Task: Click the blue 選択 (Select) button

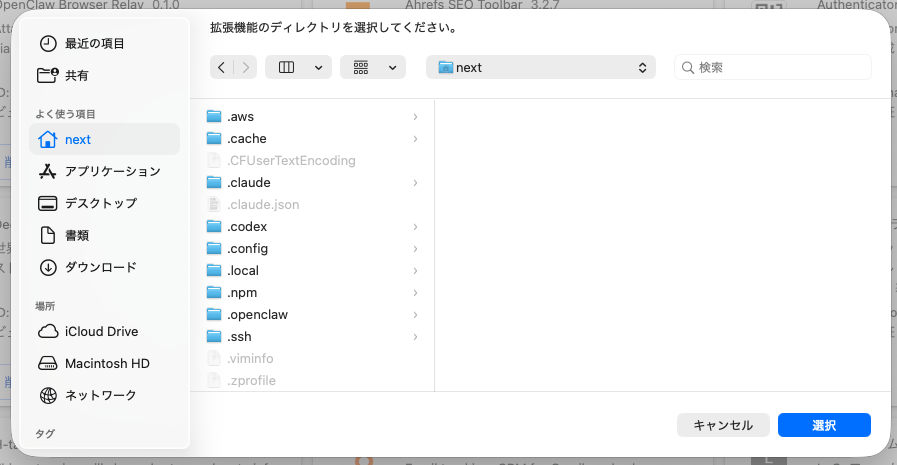Action: point(824,425)
